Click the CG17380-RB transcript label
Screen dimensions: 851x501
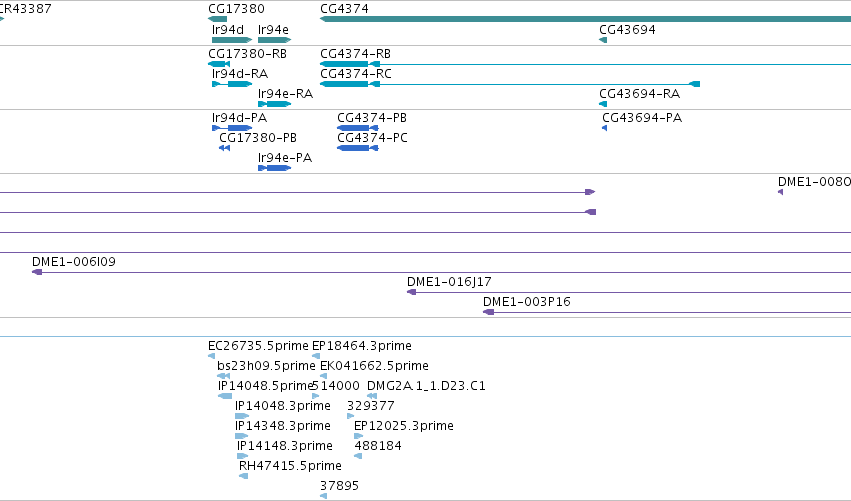(x=247, y=54)
